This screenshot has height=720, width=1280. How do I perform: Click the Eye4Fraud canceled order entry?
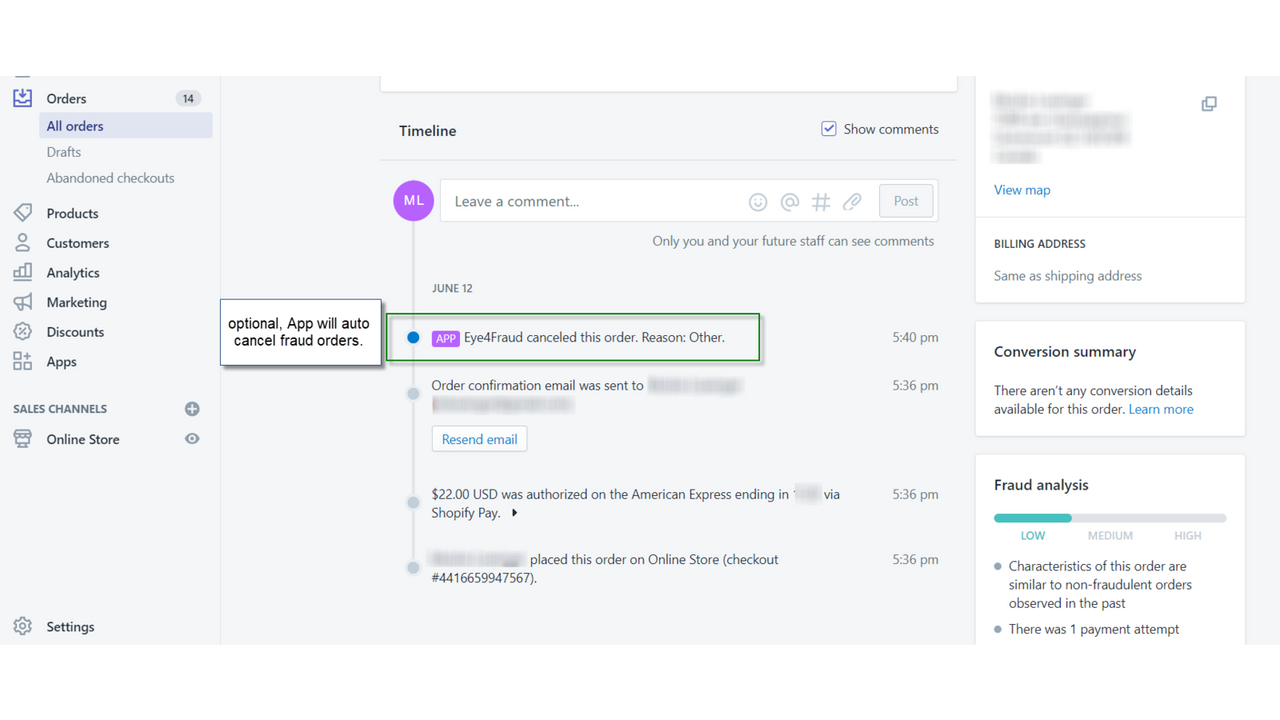click(573, 338)
